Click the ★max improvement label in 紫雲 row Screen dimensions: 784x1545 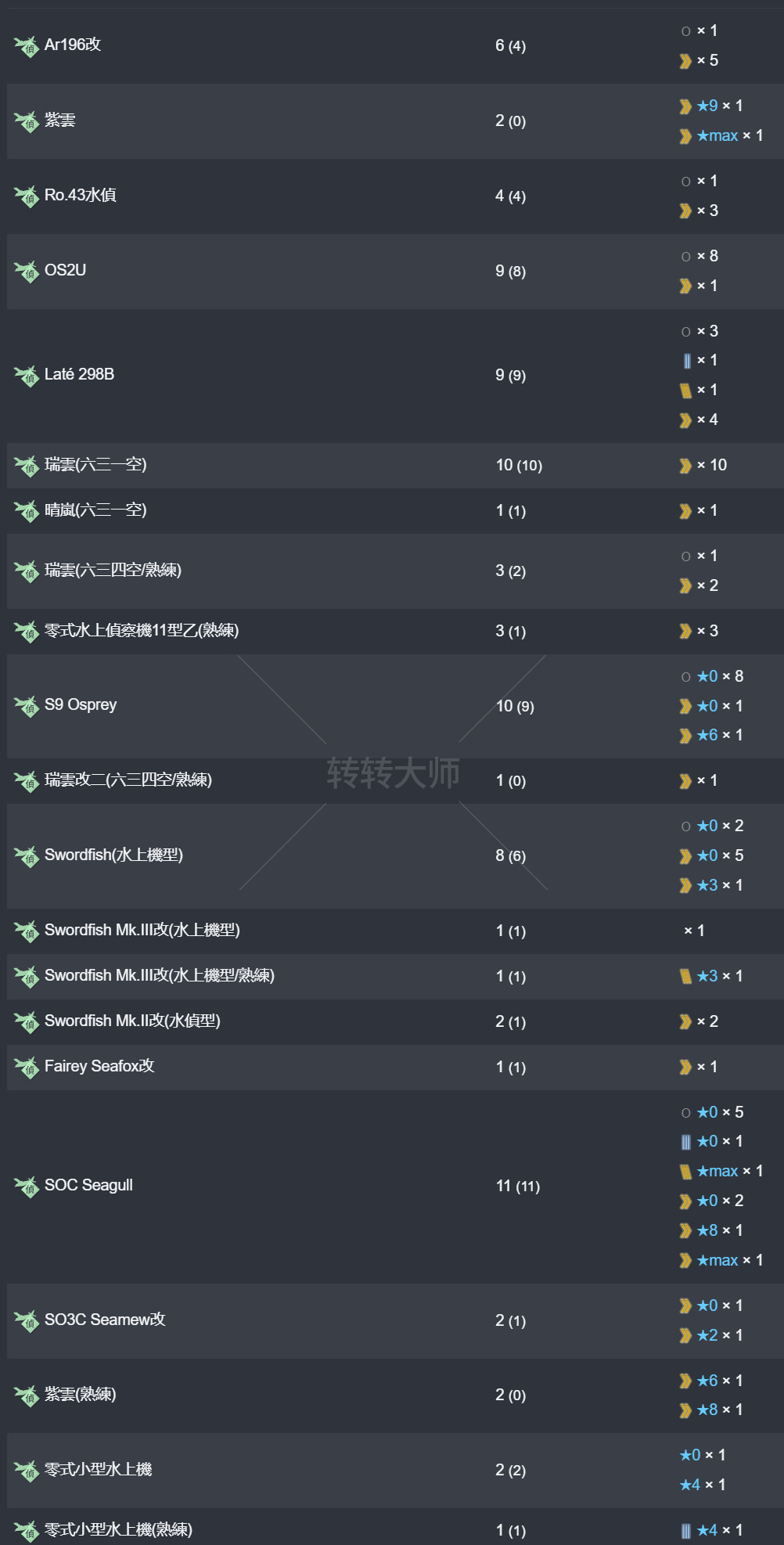(717, 136)
